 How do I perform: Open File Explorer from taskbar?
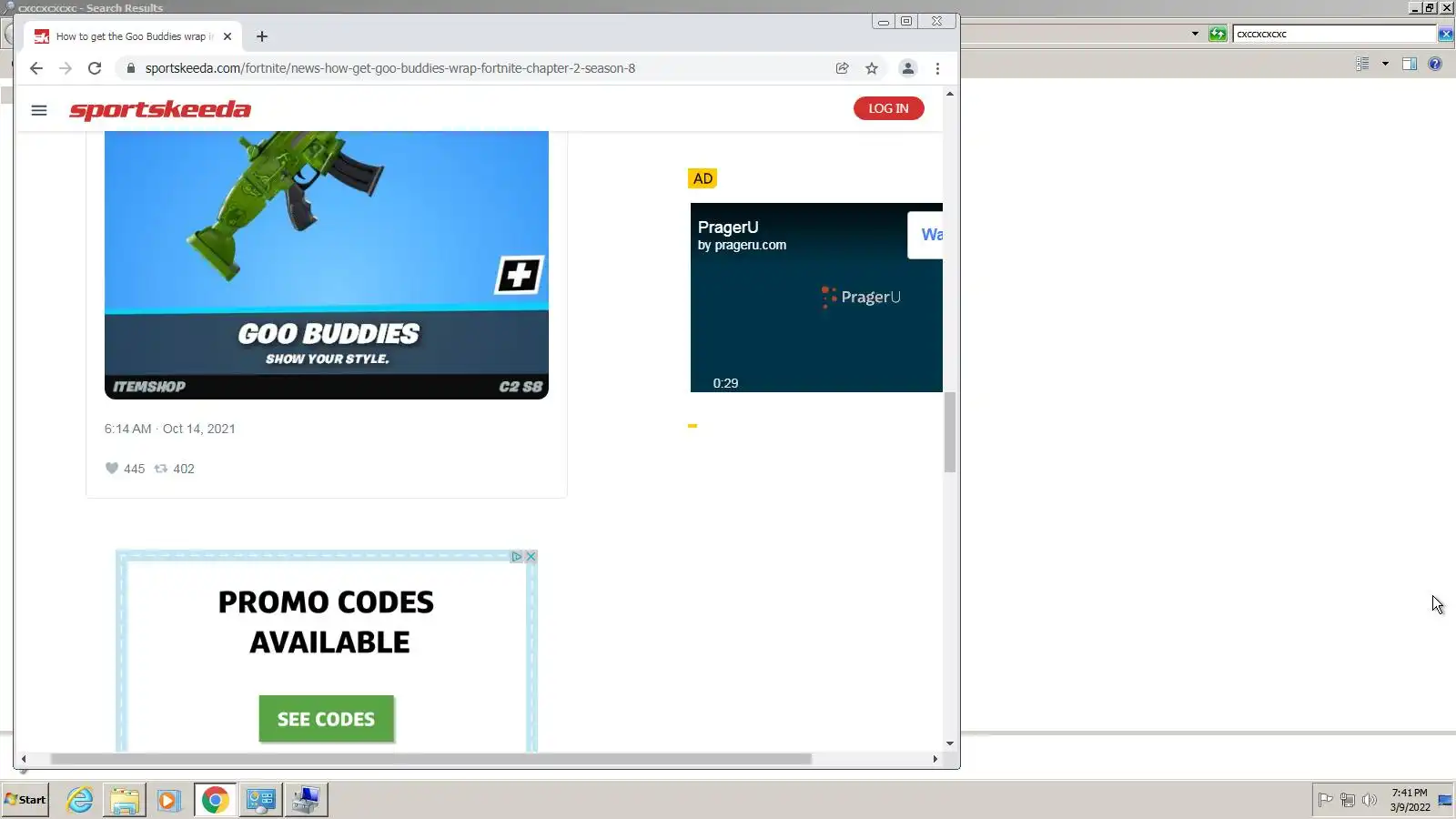pos(125,800)
